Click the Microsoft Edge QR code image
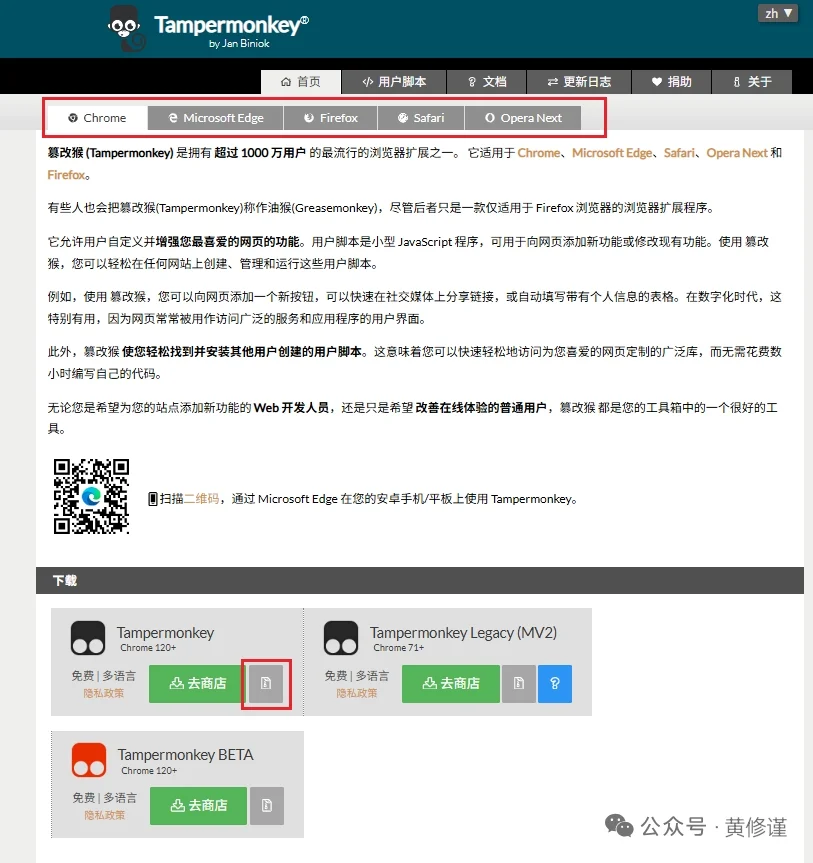Image resolution: width=813 pixels, height=863 pixels. pyautogui.click(x=90, y=495)
